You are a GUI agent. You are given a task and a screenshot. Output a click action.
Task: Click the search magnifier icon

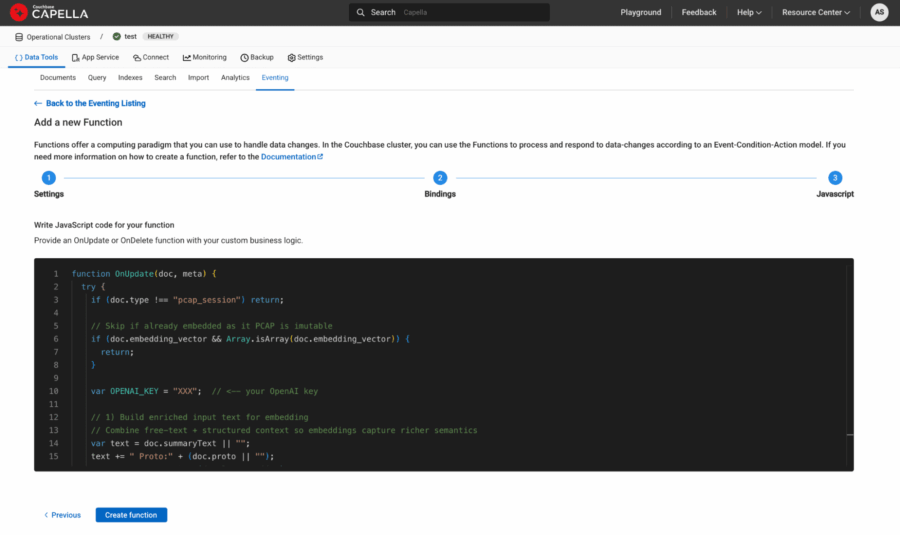(x=360, y=12)
